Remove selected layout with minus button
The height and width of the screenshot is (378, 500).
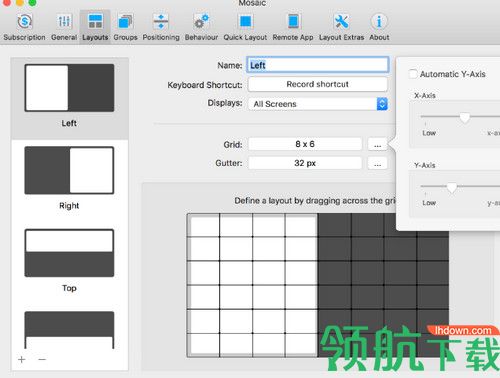42,359
